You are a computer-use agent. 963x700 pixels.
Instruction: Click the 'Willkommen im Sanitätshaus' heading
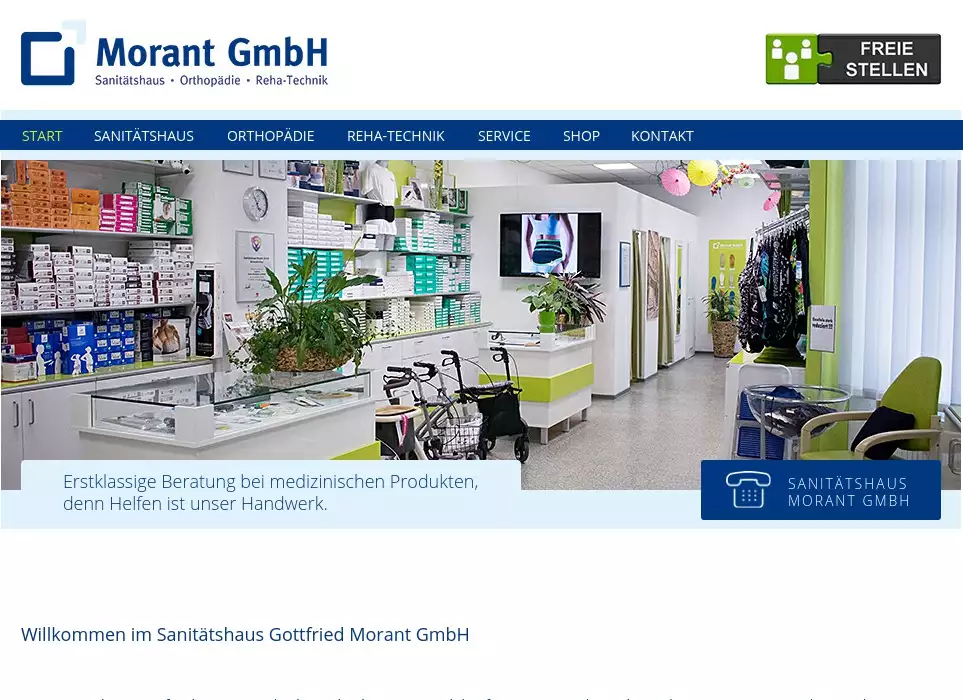[245, 635]
